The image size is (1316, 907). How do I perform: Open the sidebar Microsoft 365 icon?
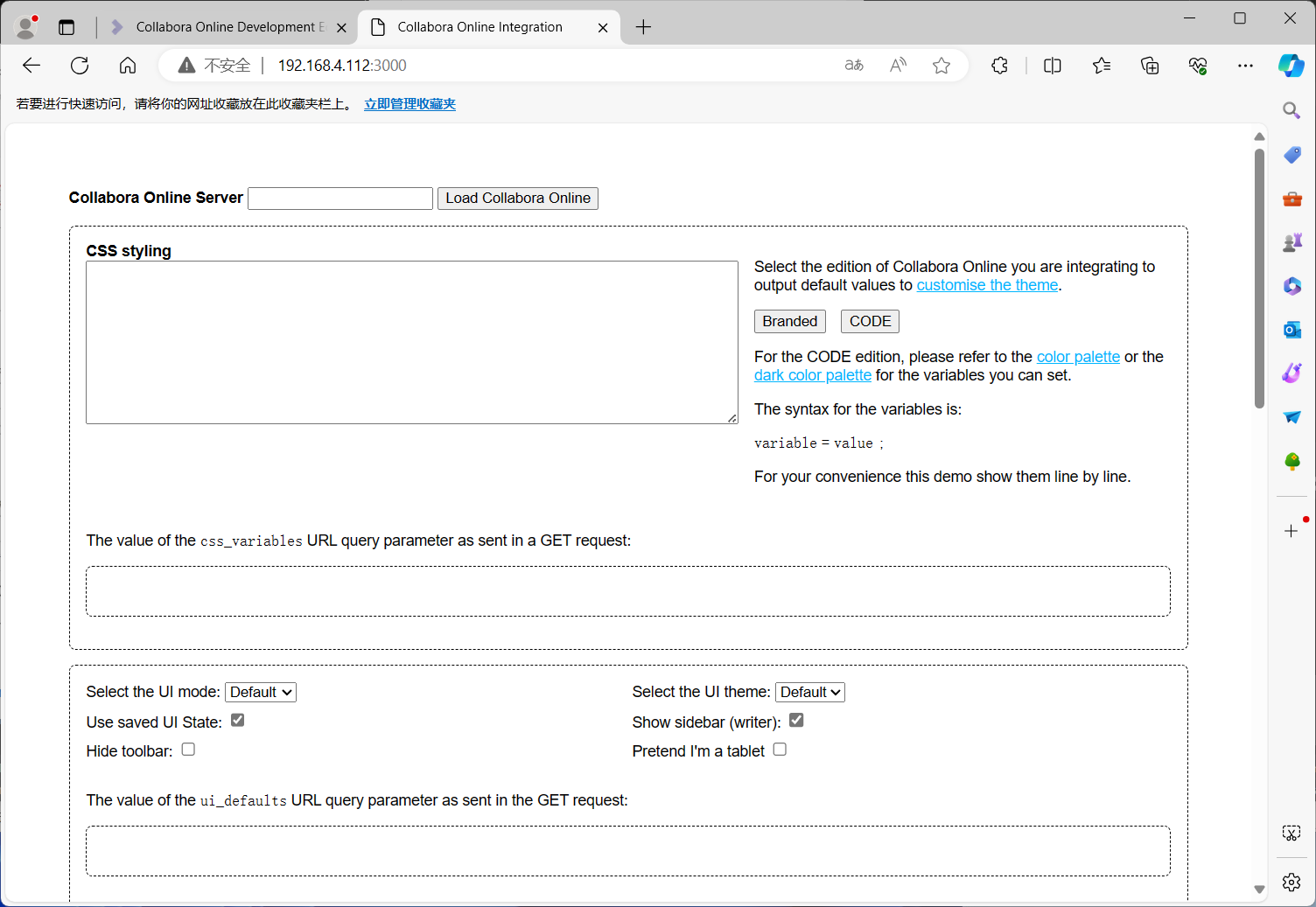[x=1291, y=286]
